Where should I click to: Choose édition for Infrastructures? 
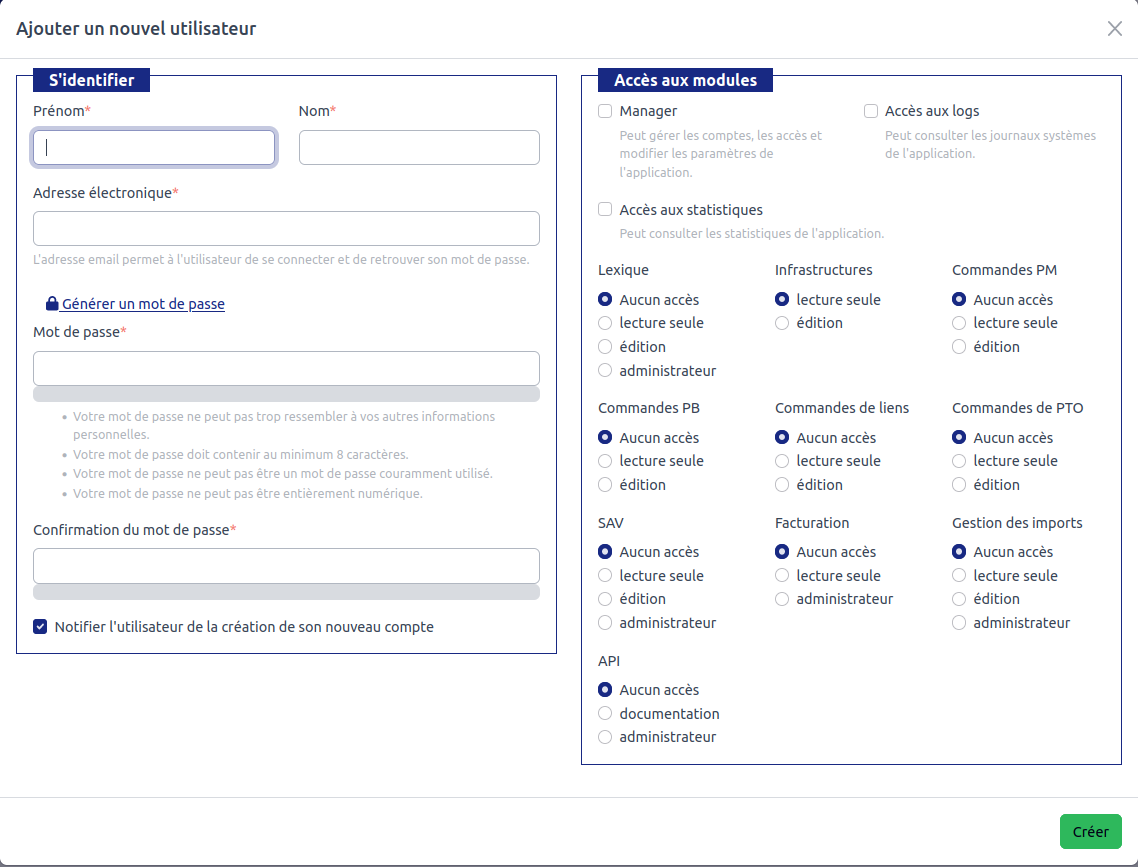[x=781, y=323]
